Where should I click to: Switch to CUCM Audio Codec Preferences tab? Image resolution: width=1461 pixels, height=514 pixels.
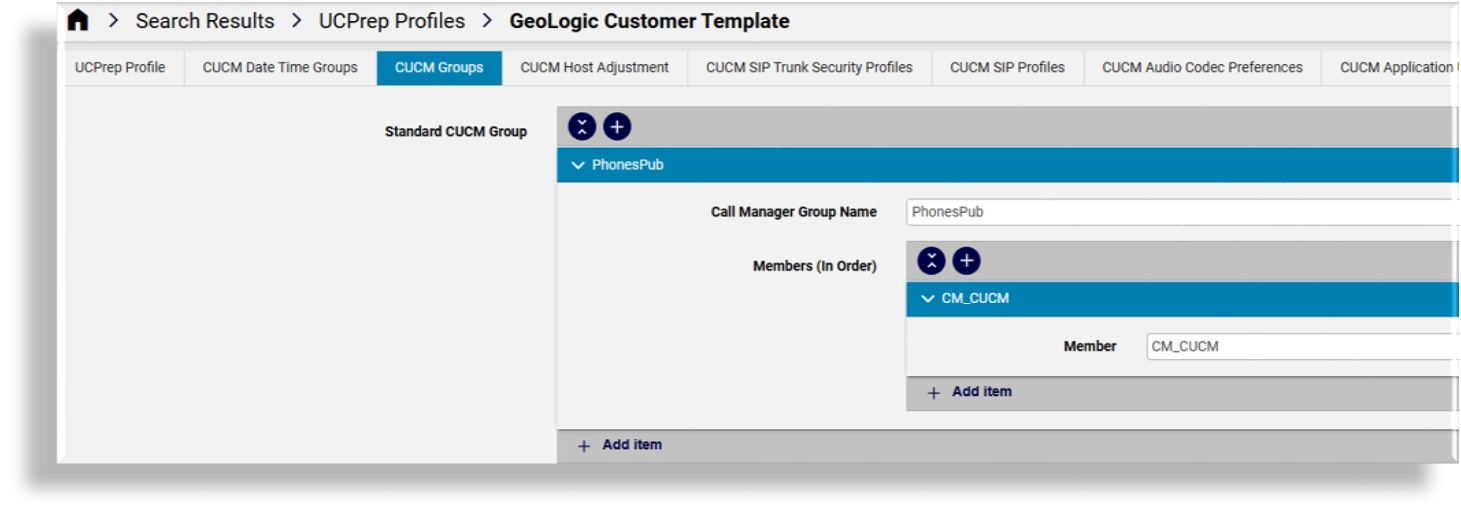(x=1202, y=68)
